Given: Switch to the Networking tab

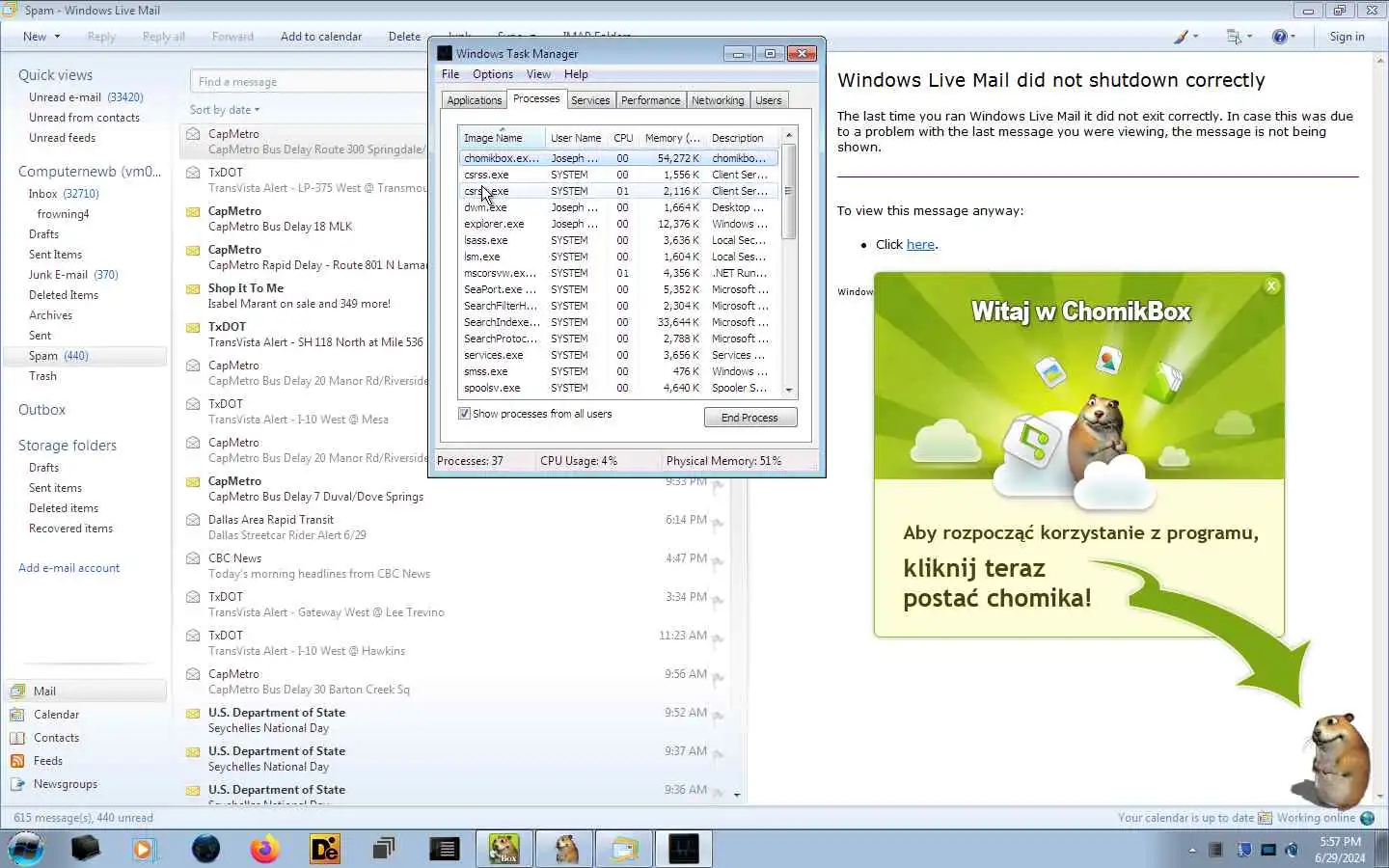Looking at the screenshot, I should [718, 100].
